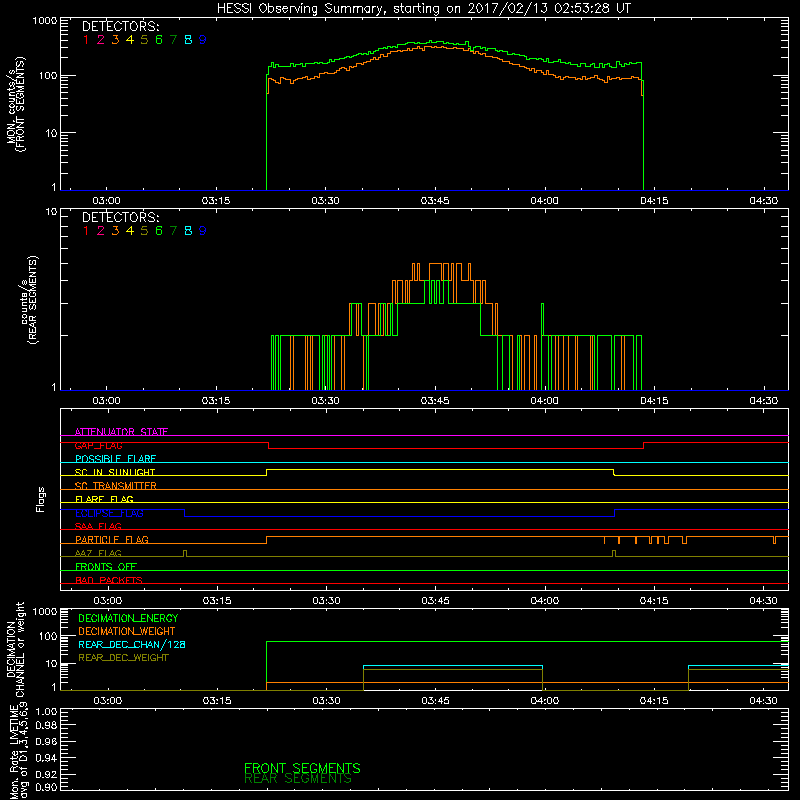The width and height of the screenshot is (800, 800).
Task: Click the 03:45 tick under the flags plot
Action: point(436,601)
